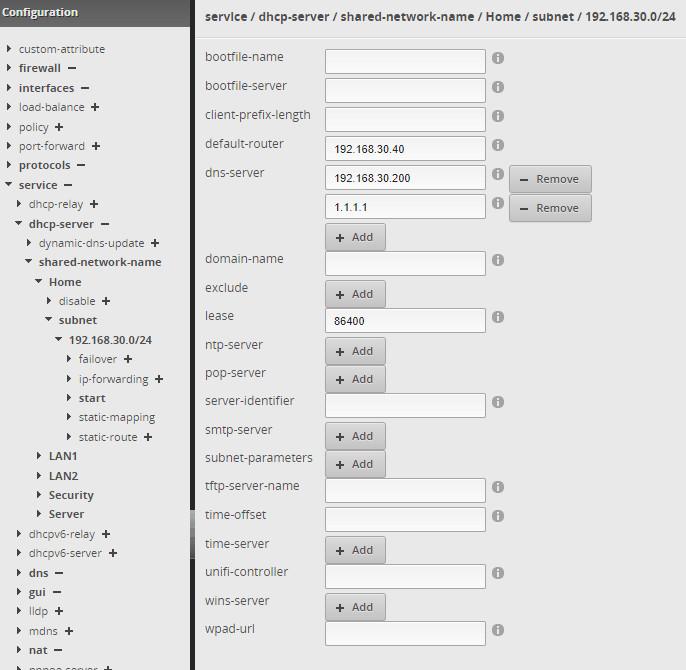Image resolution: width=686 pixels, height=670 pixels.
Task: Click the plus icon next to dynamic-dns-update
Action: (155, 243)
